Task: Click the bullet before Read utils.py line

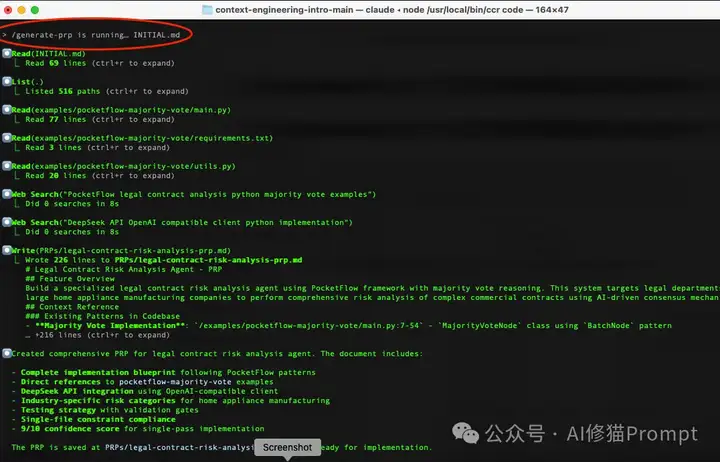Action: point(7,165)
